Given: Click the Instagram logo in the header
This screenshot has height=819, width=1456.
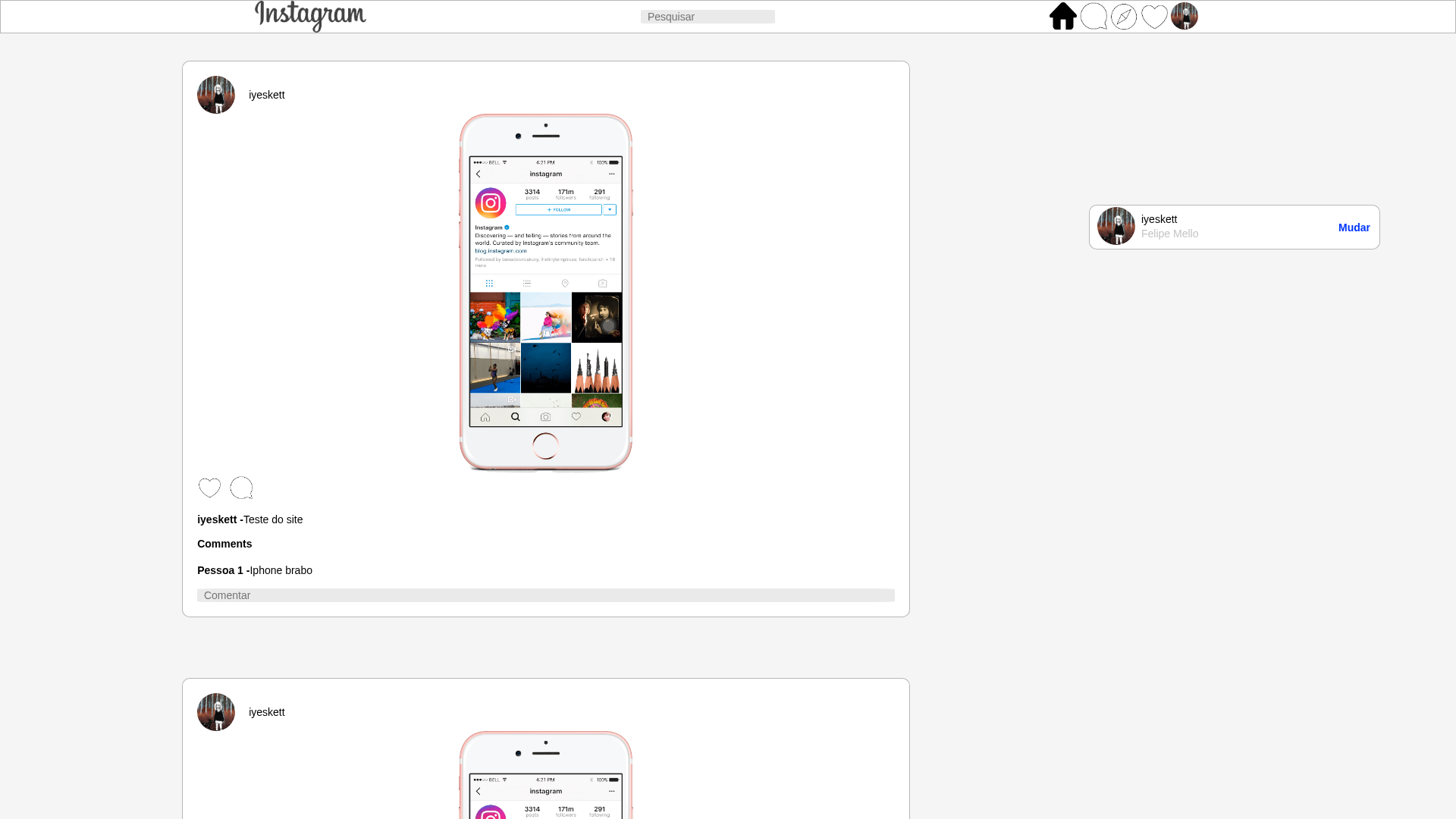Looking at the screenshot, I should click(x=310, y=16).
